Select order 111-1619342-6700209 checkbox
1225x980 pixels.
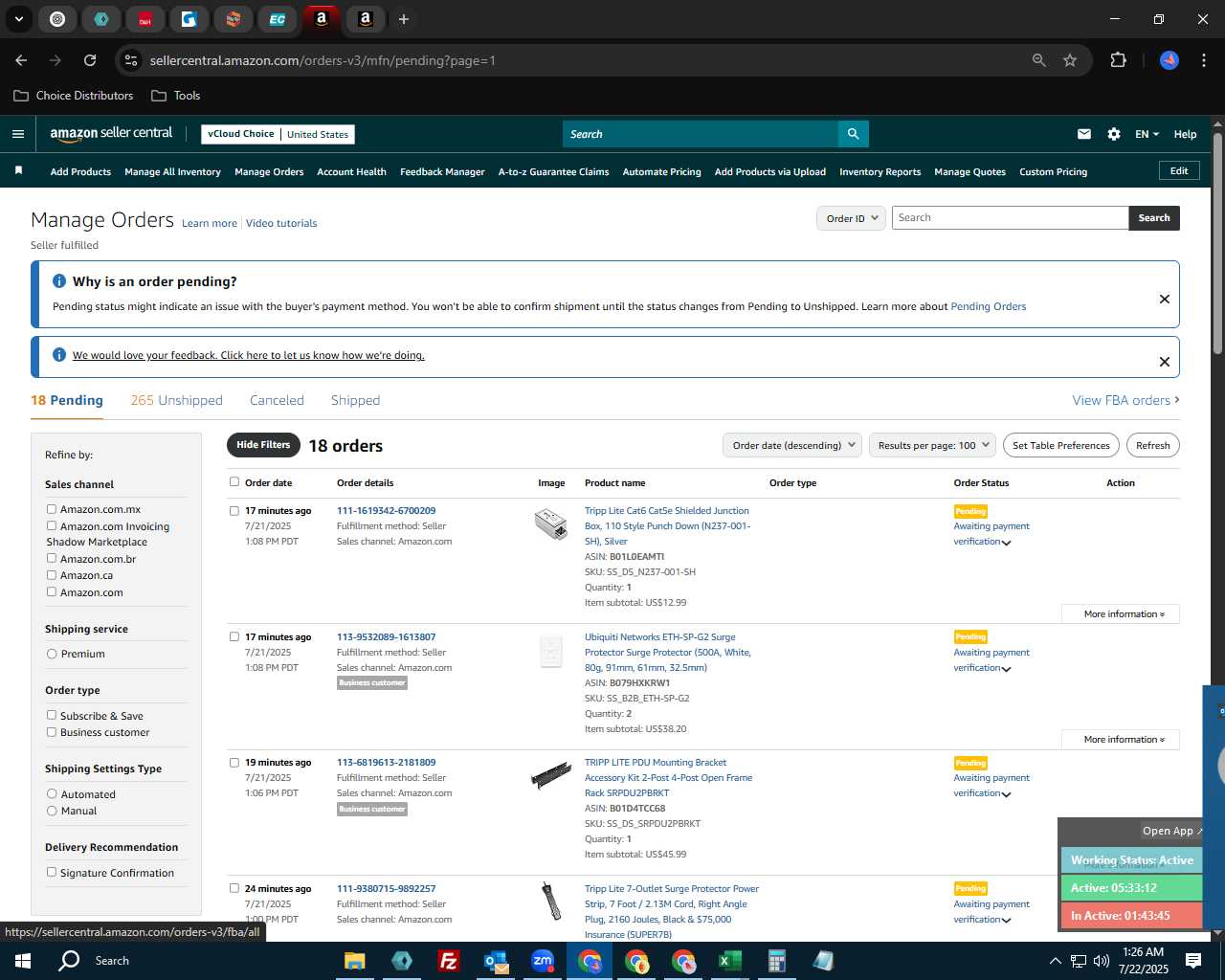pyautogui.click(x=234, y=510)
